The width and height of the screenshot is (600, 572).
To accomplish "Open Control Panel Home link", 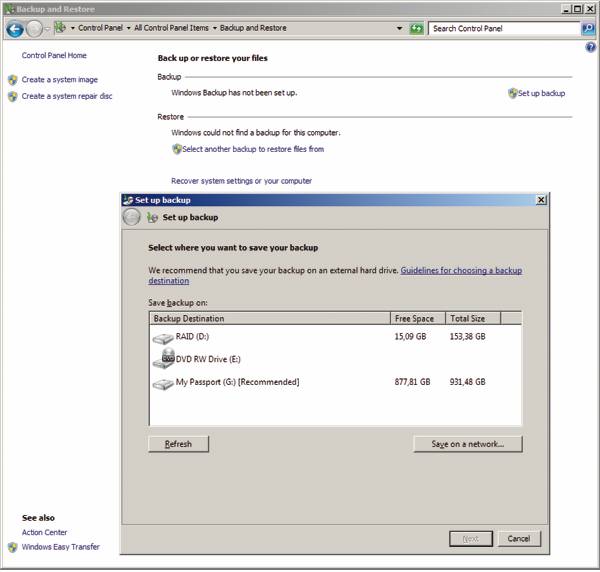I will pyautogui.click(x=54, y=55).
